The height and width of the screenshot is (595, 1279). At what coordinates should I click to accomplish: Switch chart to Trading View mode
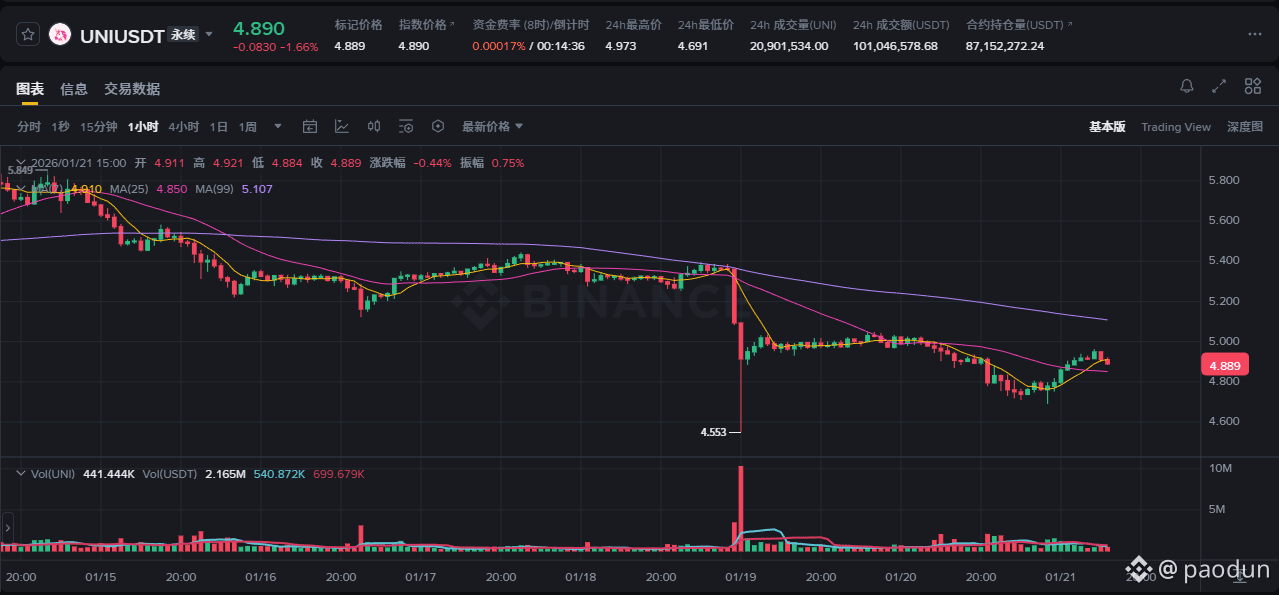click(x=1176, y=127)
